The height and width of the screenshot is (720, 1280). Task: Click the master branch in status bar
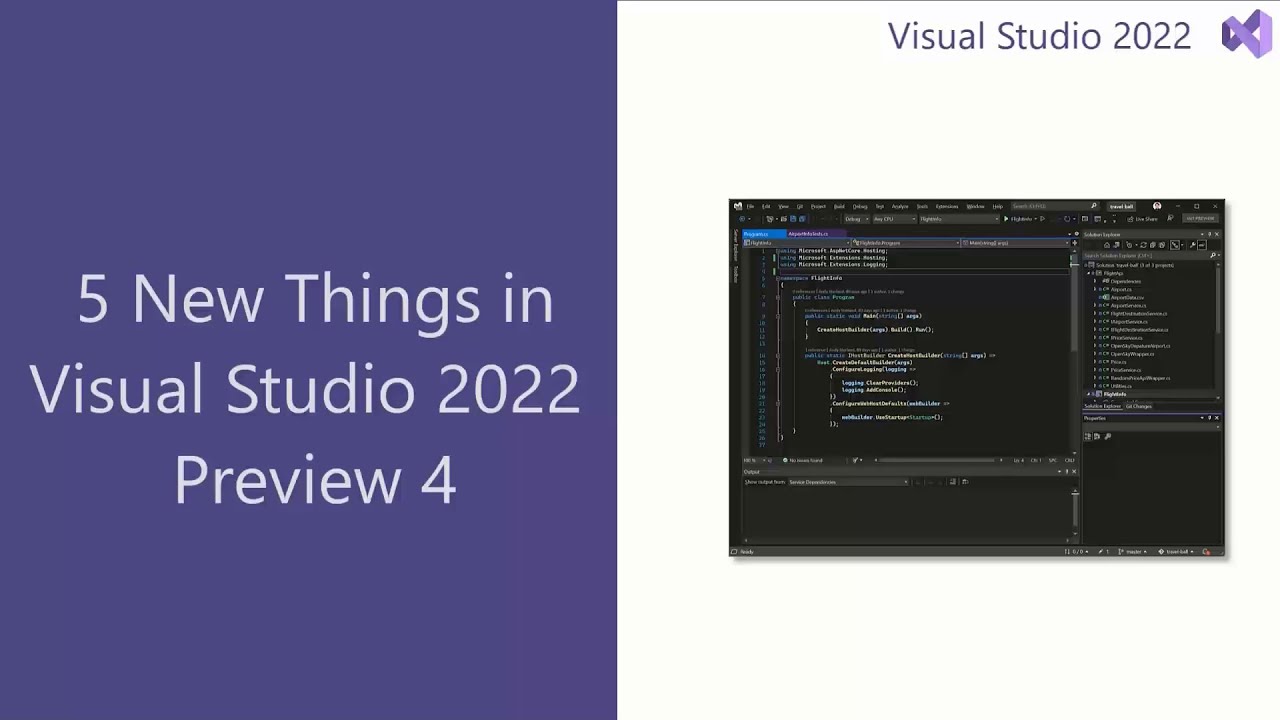(1132, 552)
